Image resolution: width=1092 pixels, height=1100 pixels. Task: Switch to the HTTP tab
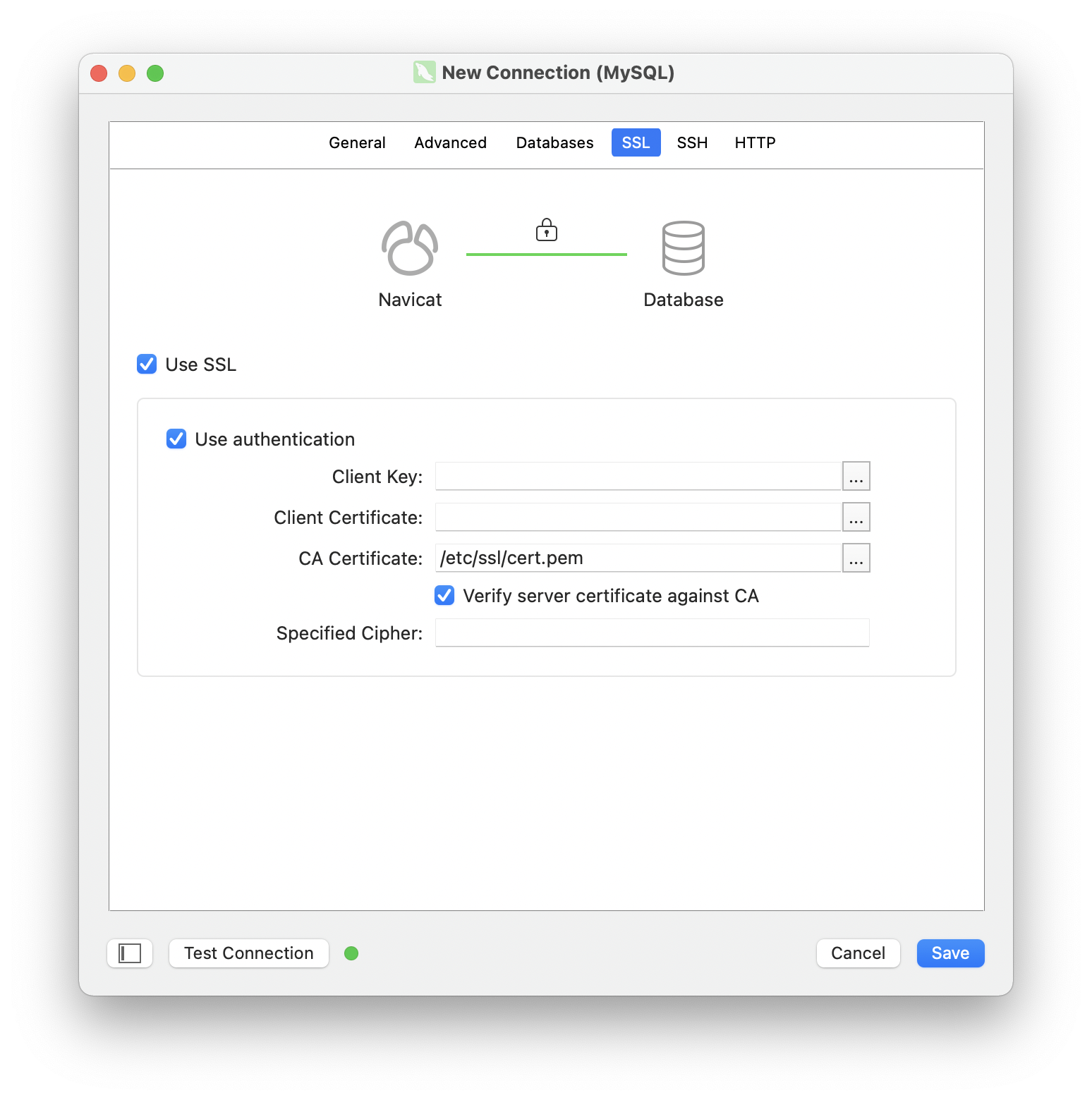coord(754,142)
